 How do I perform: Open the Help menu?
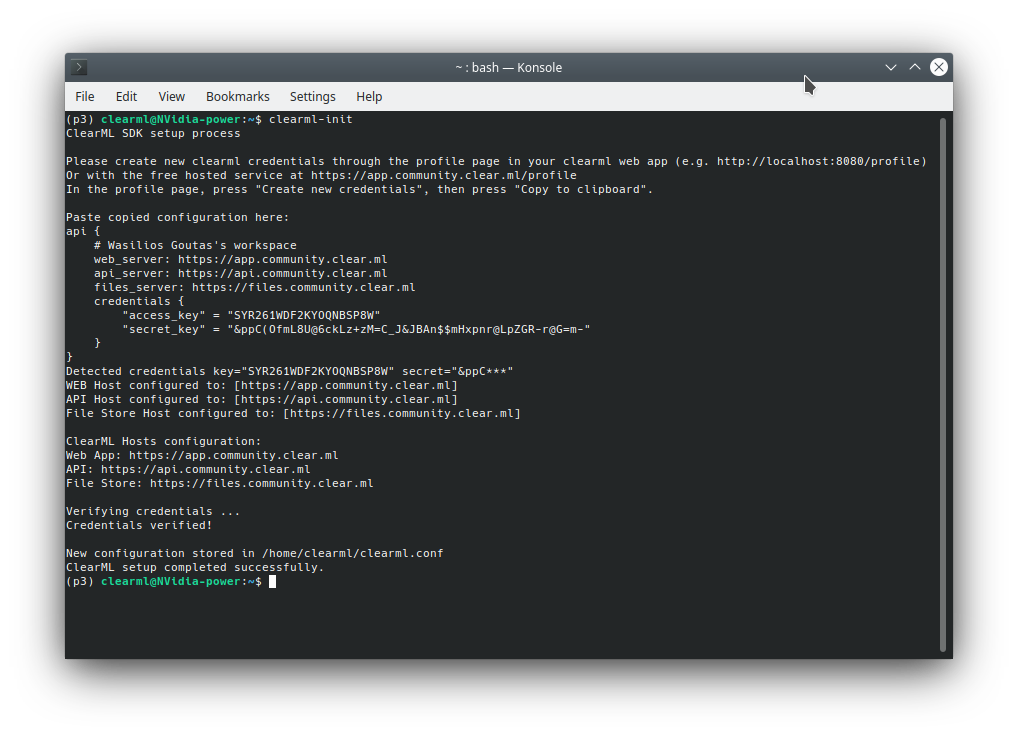pyautogui.click(x=369, y=96)
